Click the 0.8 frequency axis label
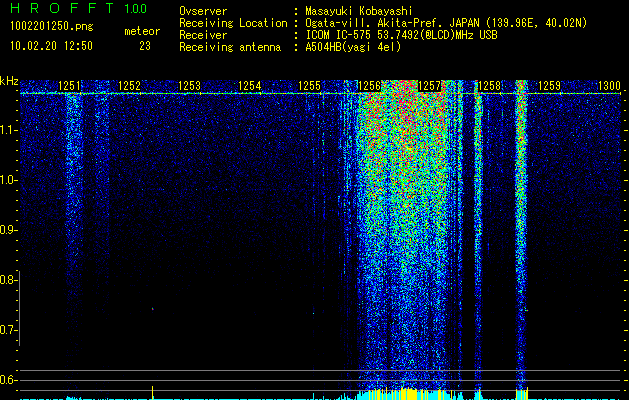Image resolution: width=629 pixels, height=400 pixels. tap(8, 280)
